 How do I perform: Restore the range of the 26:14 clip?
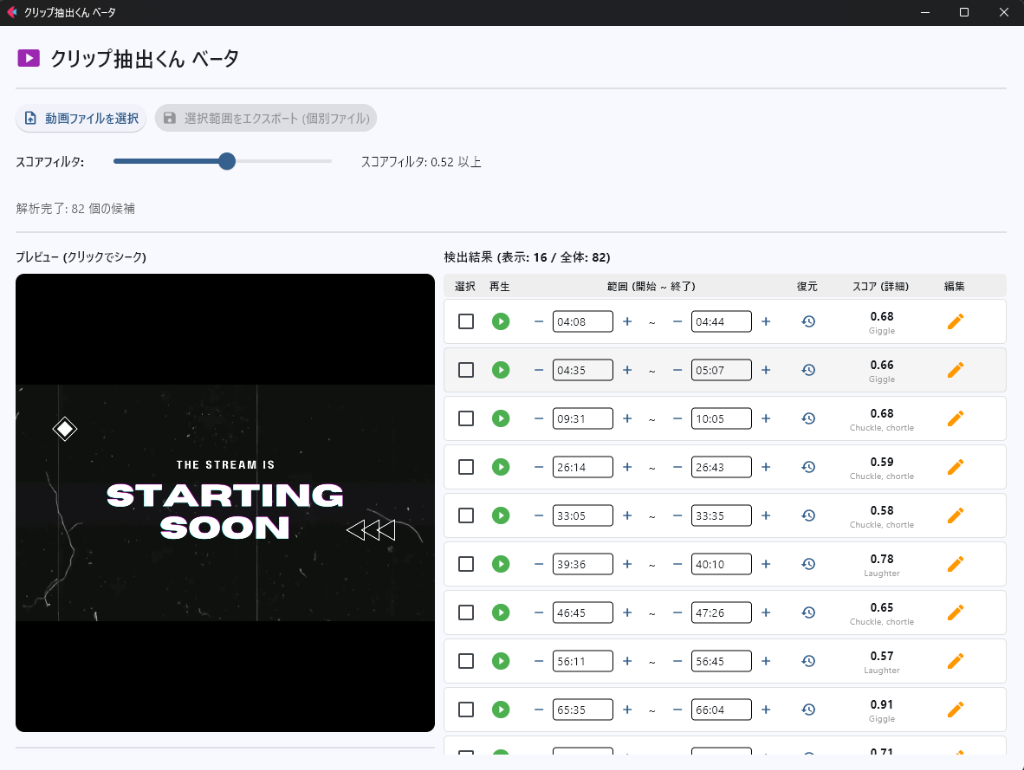tap(808, 467)
